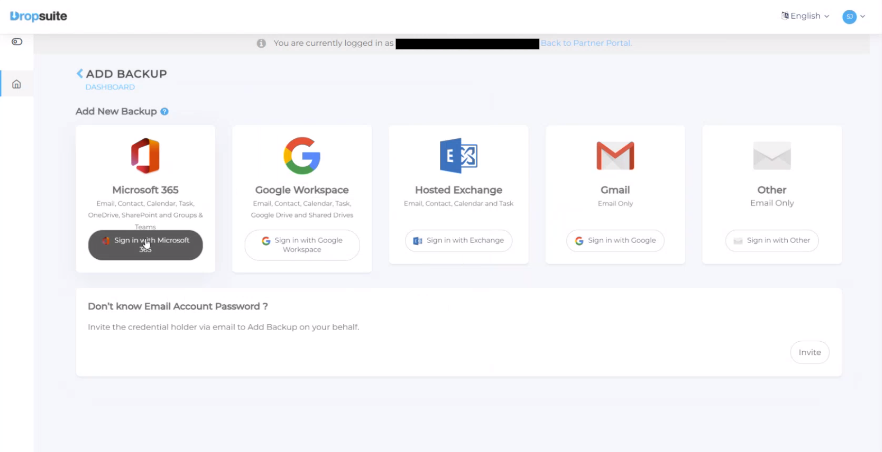Viewport: 882px width, 452px height.
Task: Click the Other envelope logo
Action: tap(772, 156)
